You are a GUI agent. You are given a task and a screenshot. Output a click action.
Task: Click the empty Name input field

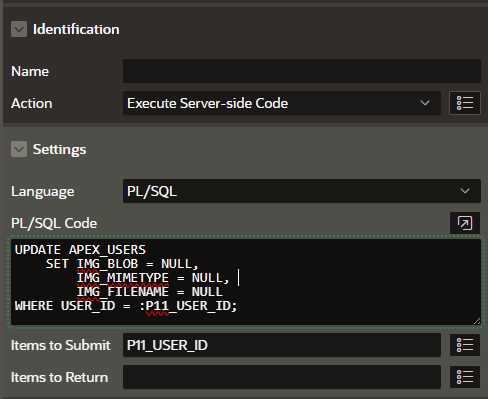click(302, 71)
